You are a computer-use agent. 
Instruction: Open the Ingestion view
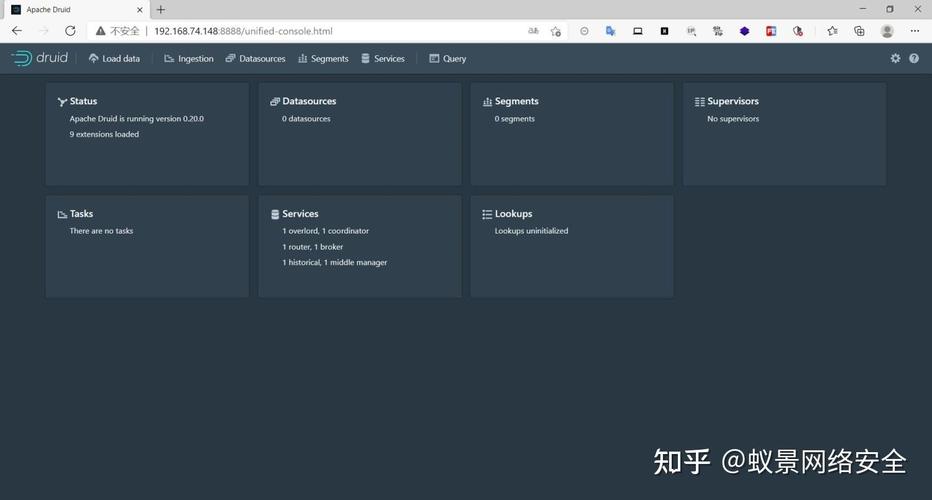pos(188,58)
